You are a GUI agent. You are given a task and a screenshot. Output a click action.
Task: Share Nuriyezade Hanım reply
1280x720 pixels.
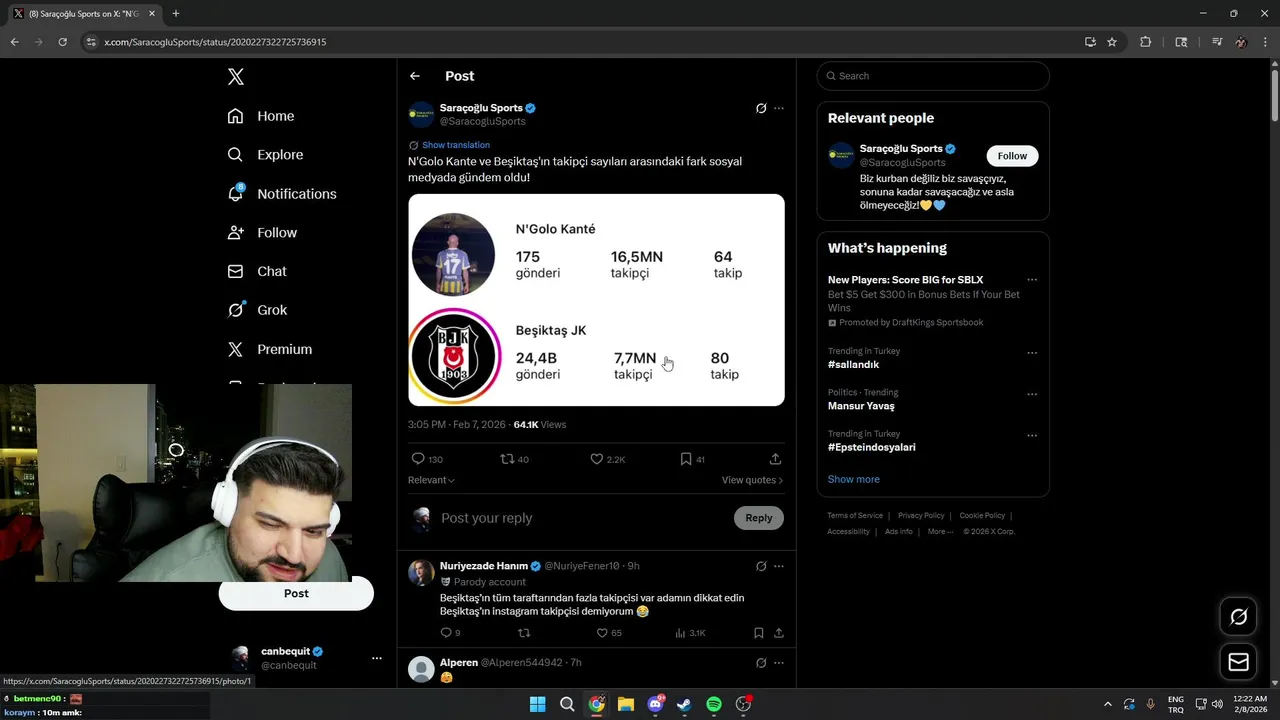(779, 633)
